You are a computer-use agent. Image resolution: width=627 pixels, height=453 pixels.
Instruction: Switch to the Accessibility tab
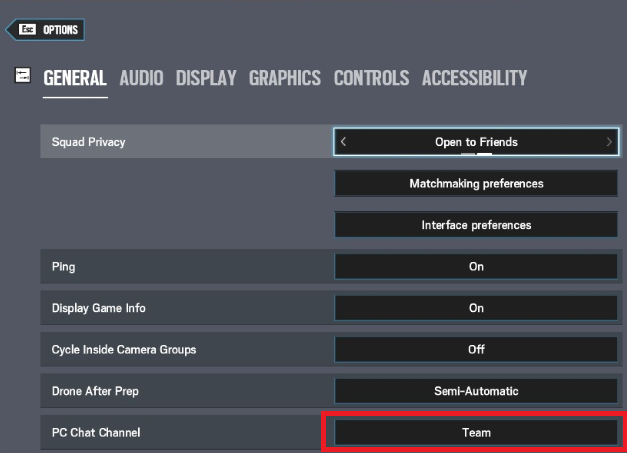click(474, 78)
